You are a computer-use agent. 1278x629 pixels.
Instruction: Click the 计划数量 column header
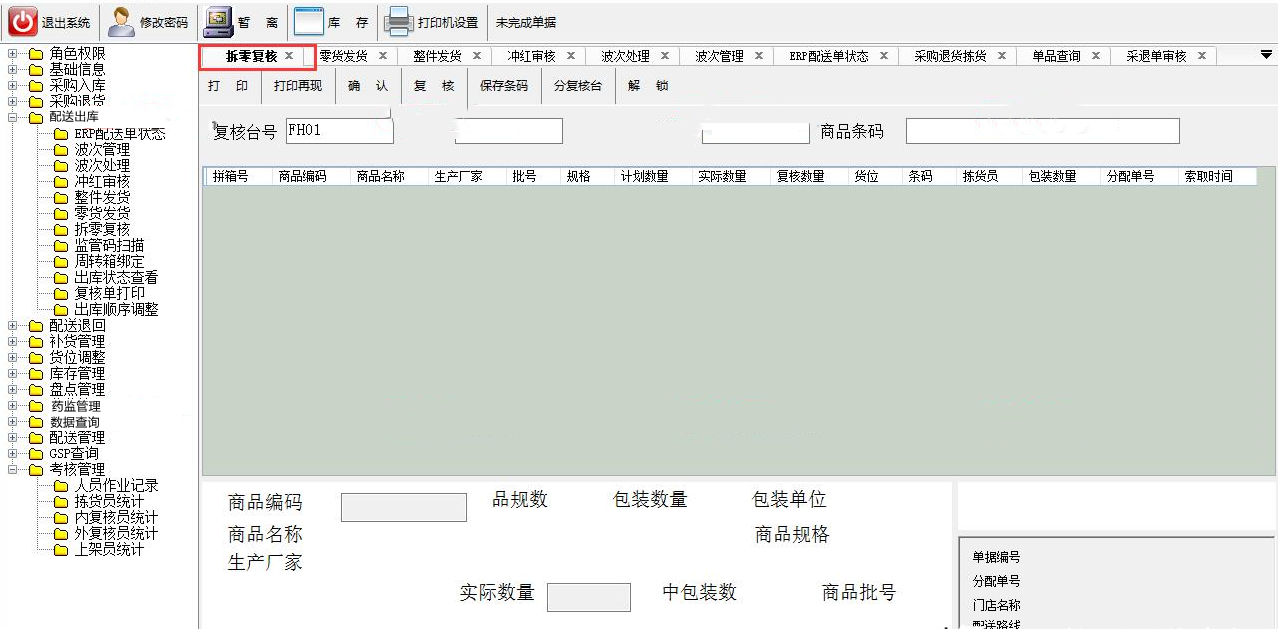pos(644,176)
